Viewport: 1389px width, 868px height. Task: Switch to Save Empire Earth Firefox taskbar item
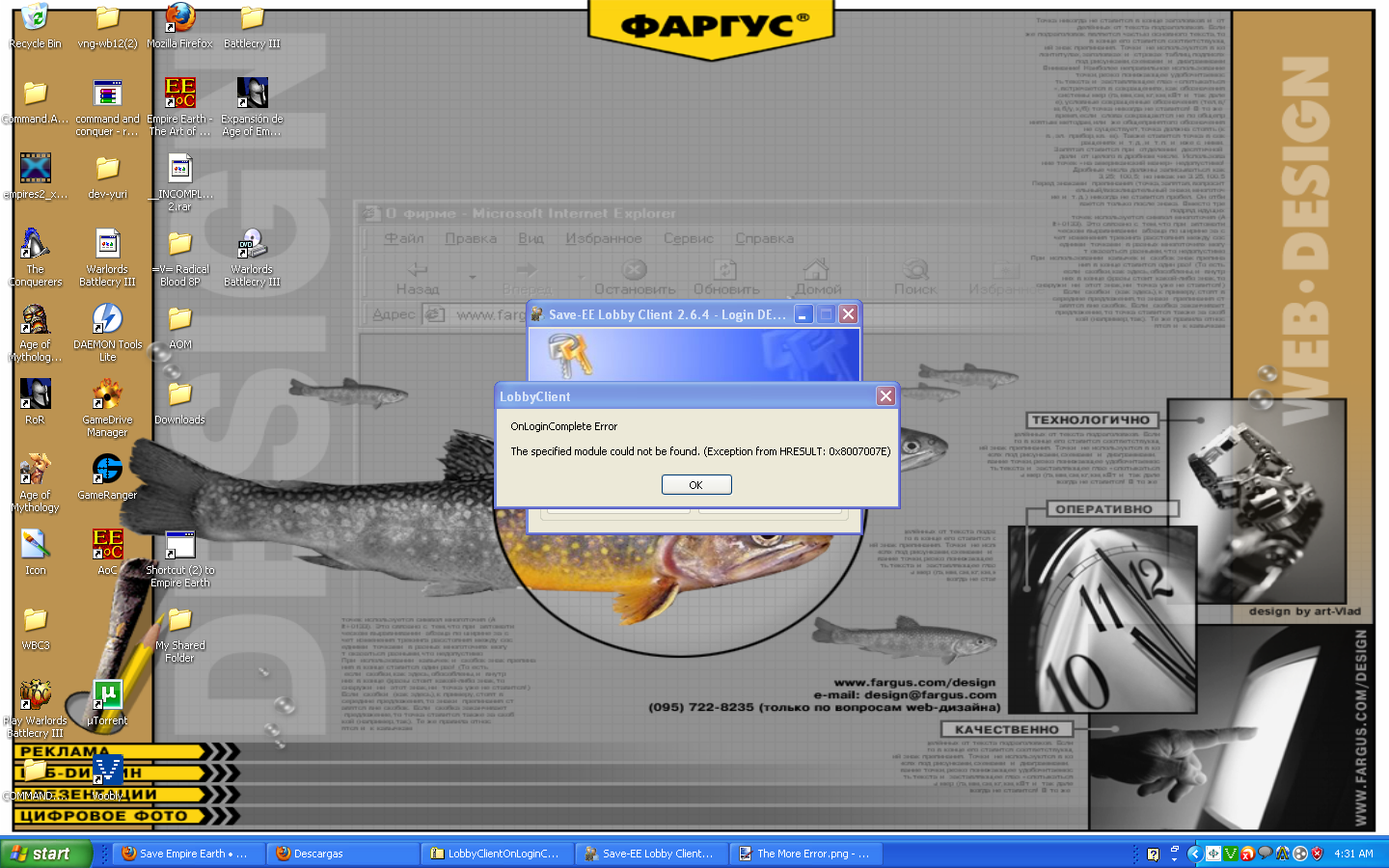pyautogui.click(x=188, y=854)
